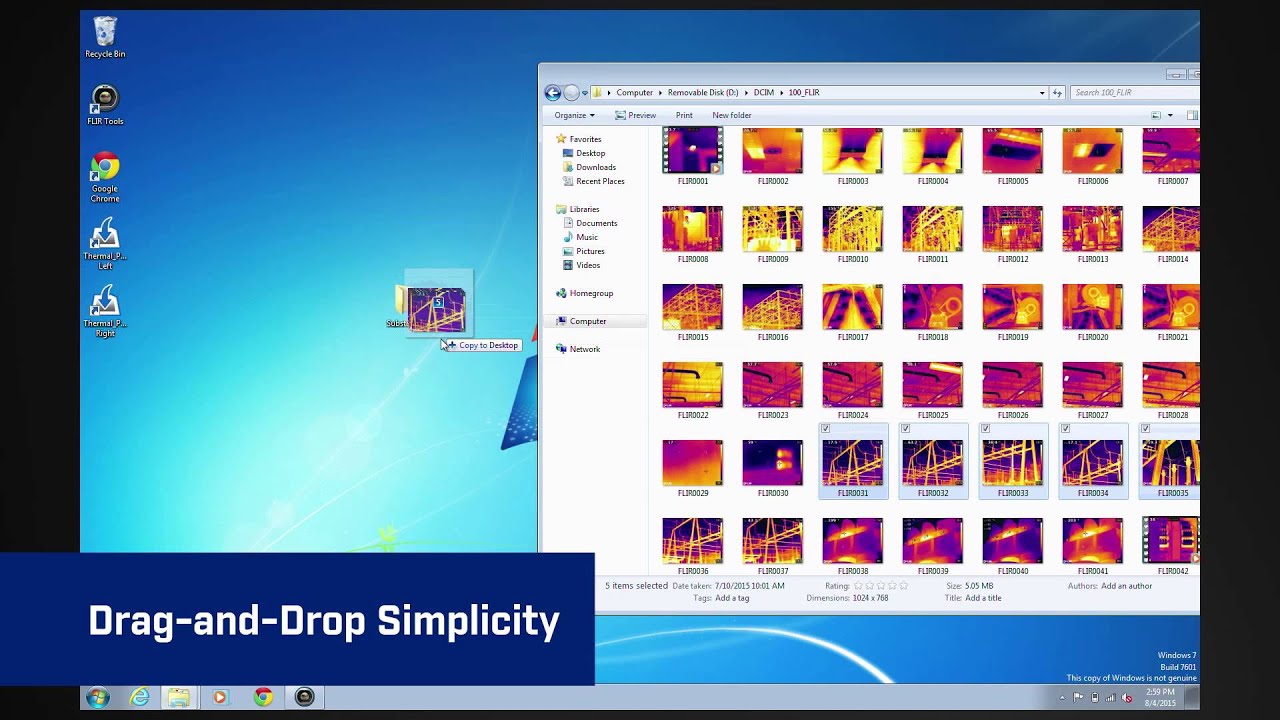Image resolution: width=1280 pixels, height=720 pixels.
Task: Click the Print toolbar button
Action: tap(684, 115)
